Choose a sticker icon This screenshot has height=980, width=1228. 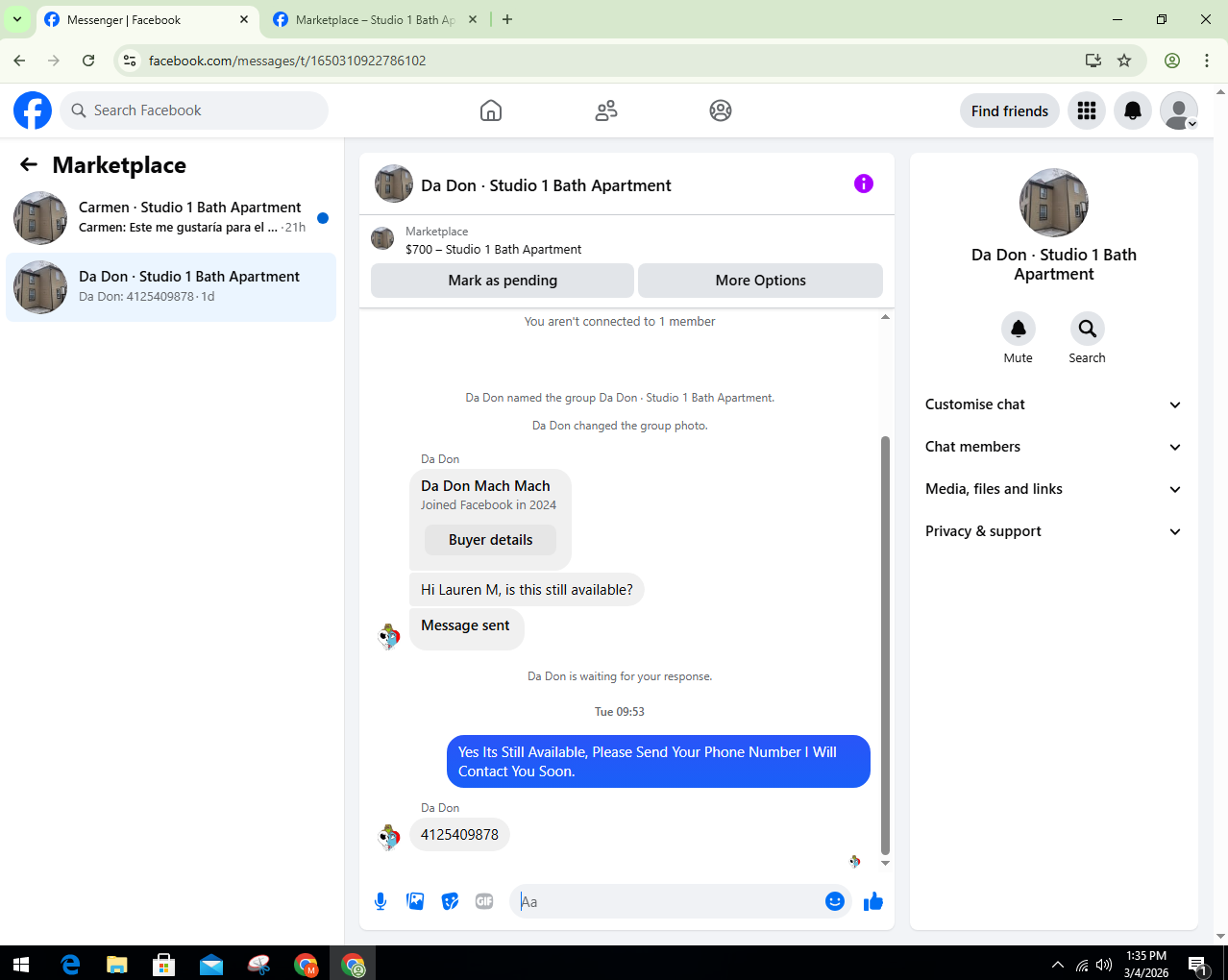450,901
